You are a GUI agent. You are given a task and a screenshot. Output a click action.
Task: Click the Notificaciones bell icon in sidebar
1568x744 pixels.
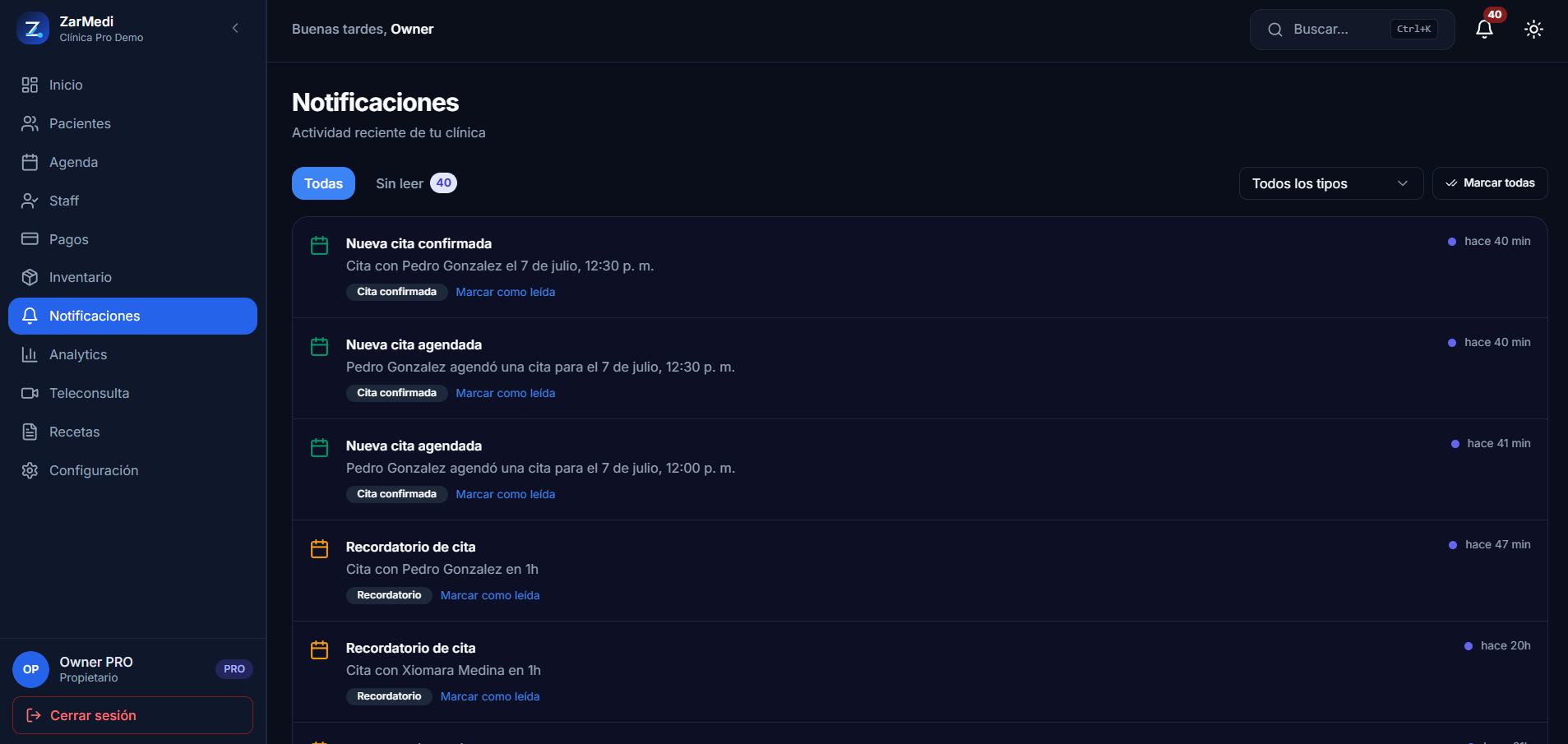click(x=30, y=316)
